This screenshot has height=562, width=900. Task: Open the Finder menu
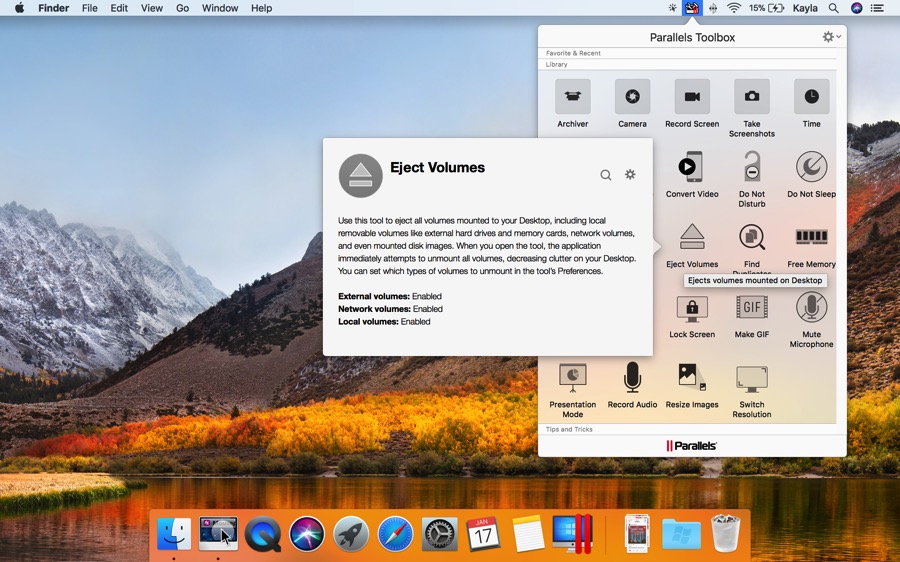click(53, 8)
